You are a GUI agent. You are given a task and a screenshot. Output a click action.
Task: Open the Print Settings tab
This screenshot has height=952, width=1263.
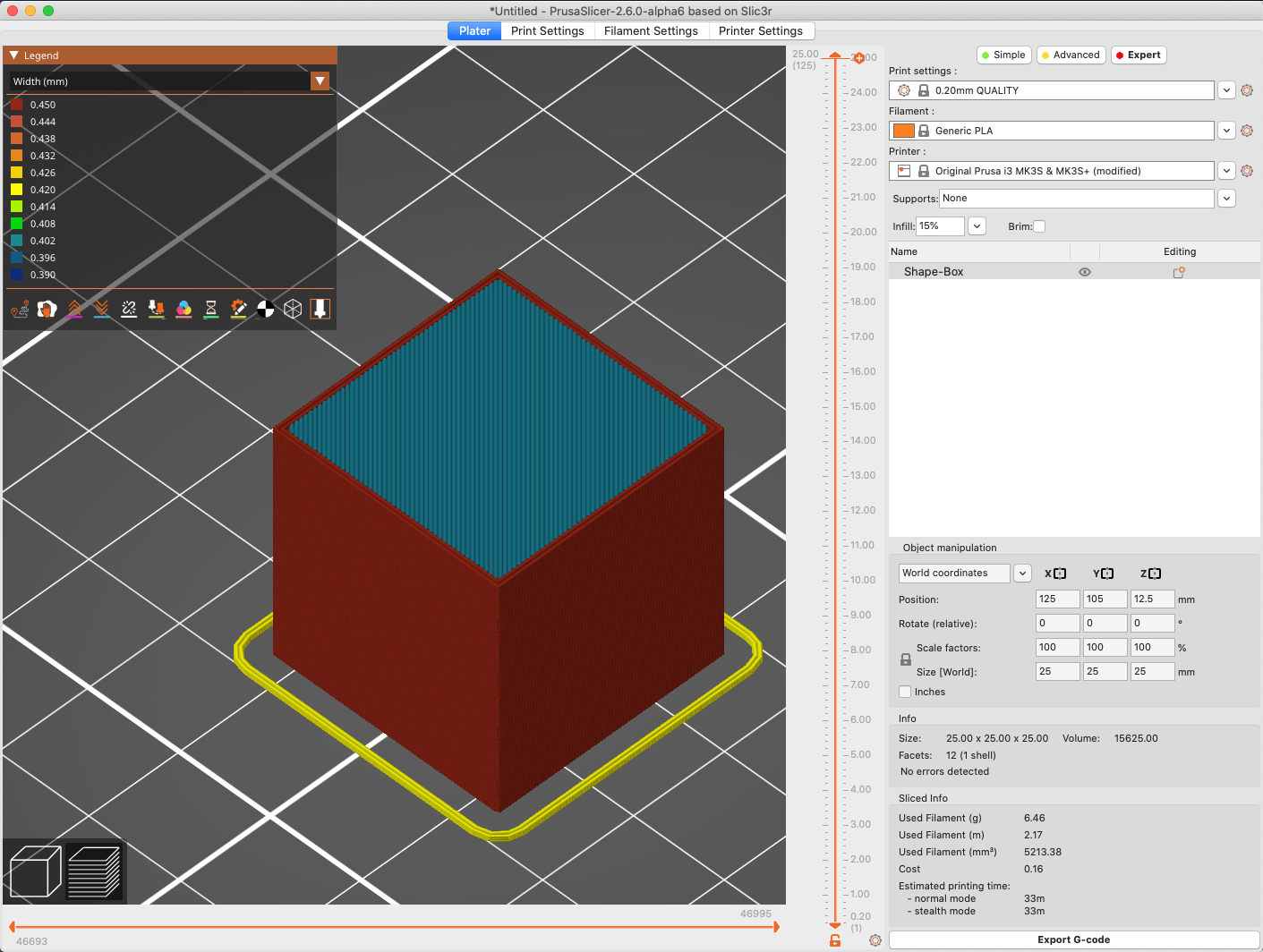coord(548,30)
